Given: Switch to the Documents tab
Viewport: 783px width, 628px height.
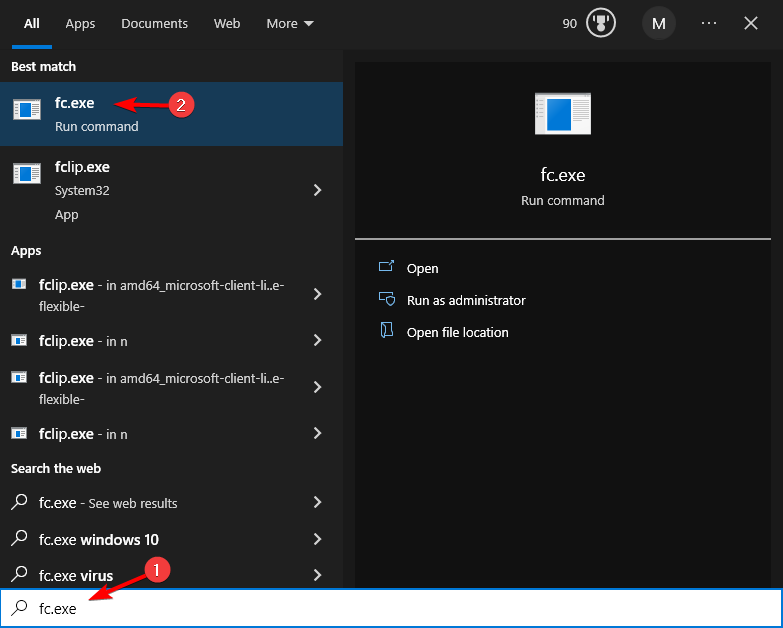Looking at the screenshot, I should click(154, 23).
